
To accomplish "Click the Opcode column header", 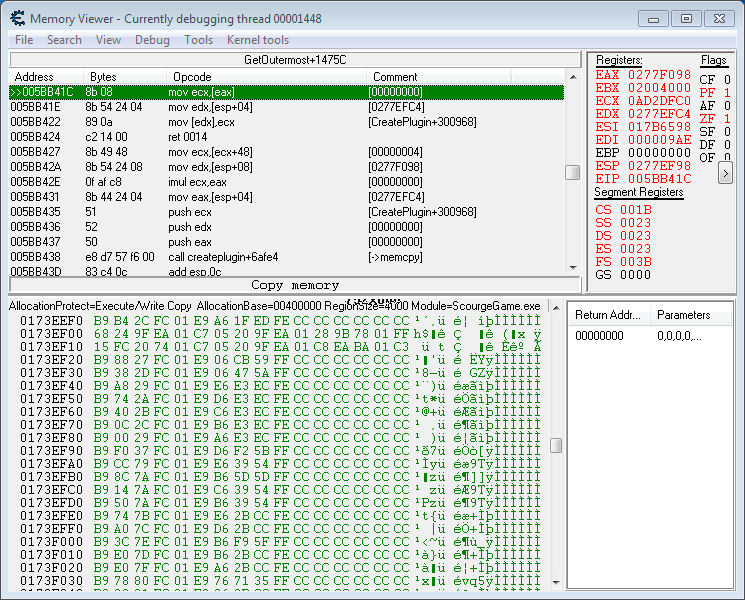I will click(x=192, y=77).
